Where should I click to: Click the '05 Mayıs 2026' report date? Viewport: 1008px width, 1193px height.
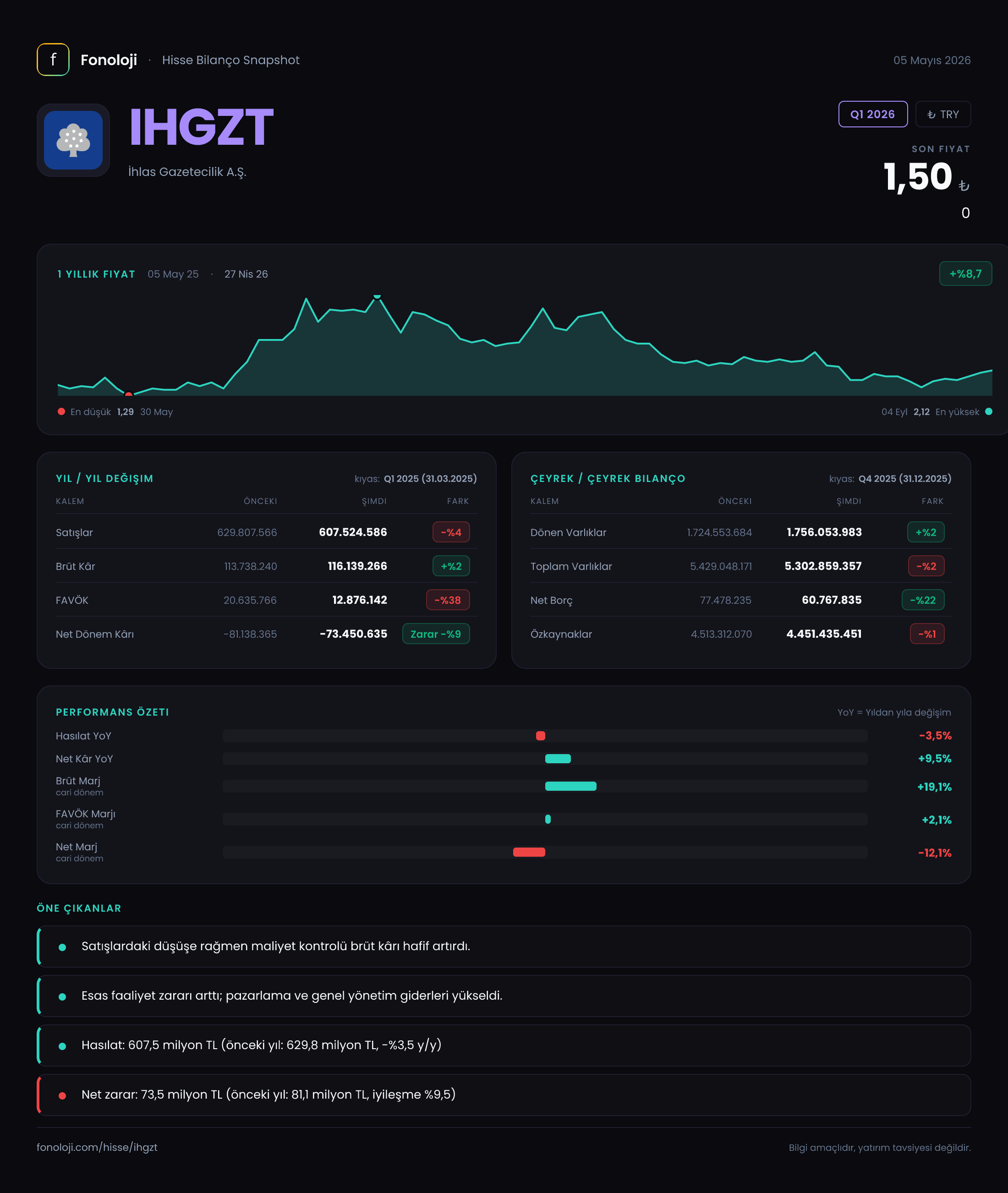pos(932,60)
